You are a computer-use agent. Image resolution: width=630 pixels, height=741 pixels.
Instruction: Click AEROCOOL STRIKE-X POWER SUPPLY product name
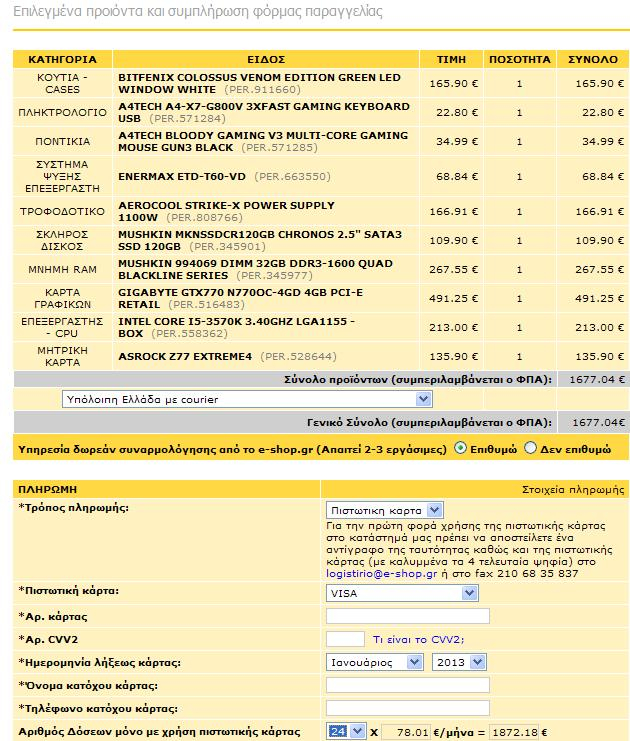pyautogui.click(x=226, y=211)
